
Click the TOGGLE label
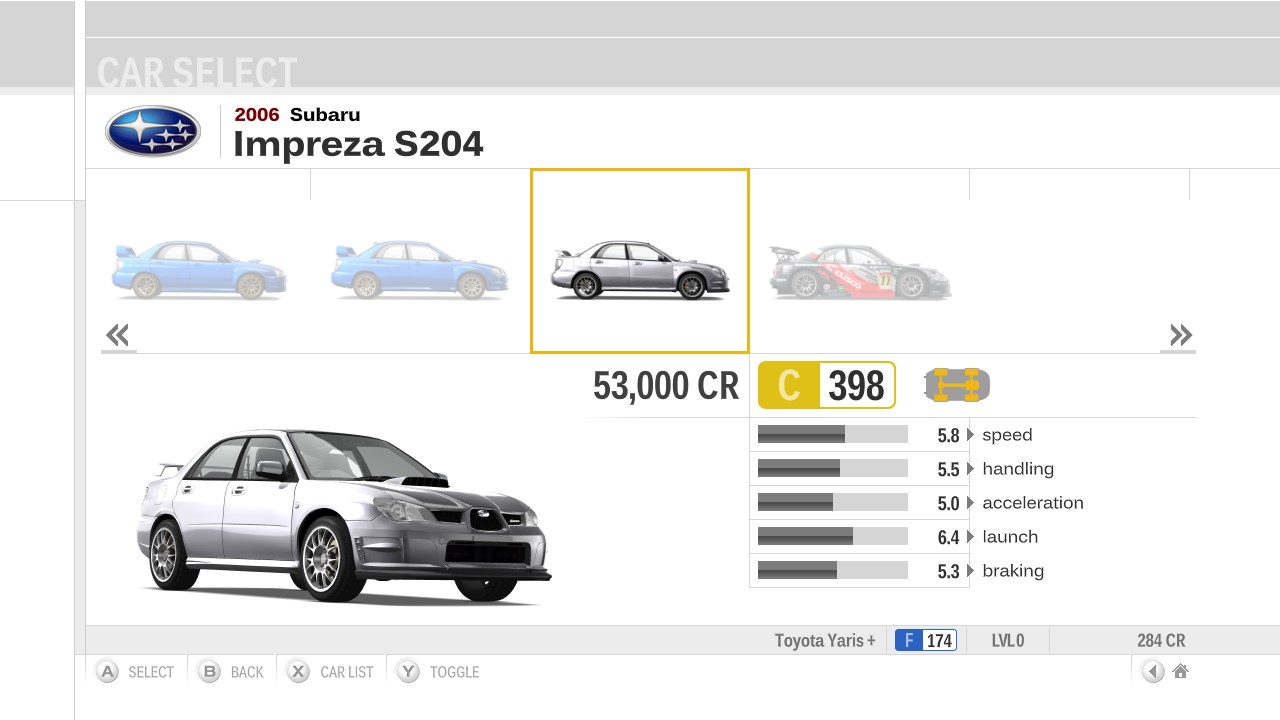click(x=455, y=672)
